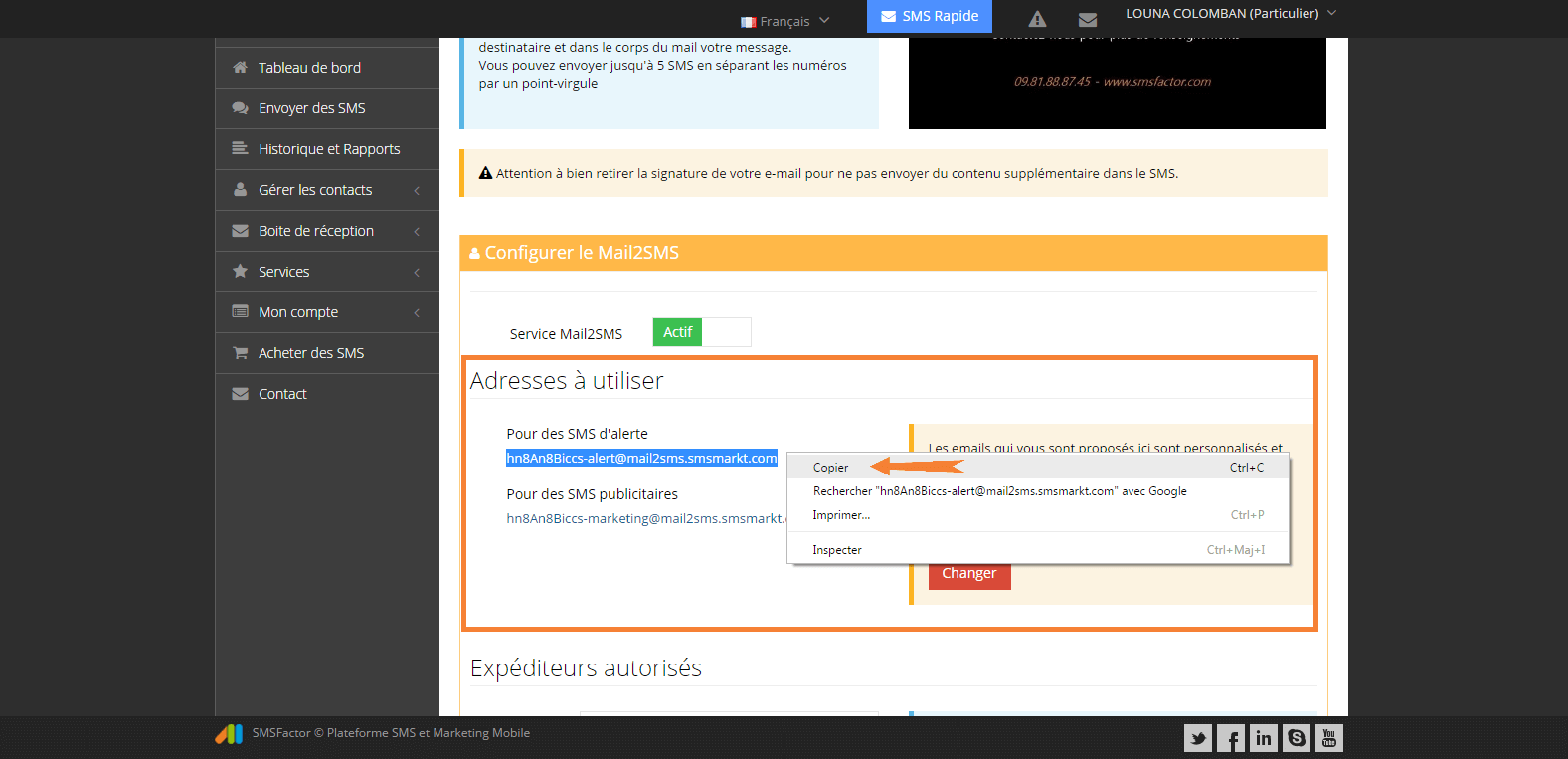Select Inspecter in the context menu
This screenshot has width=1568, height=759.
(x=837, y=550)
